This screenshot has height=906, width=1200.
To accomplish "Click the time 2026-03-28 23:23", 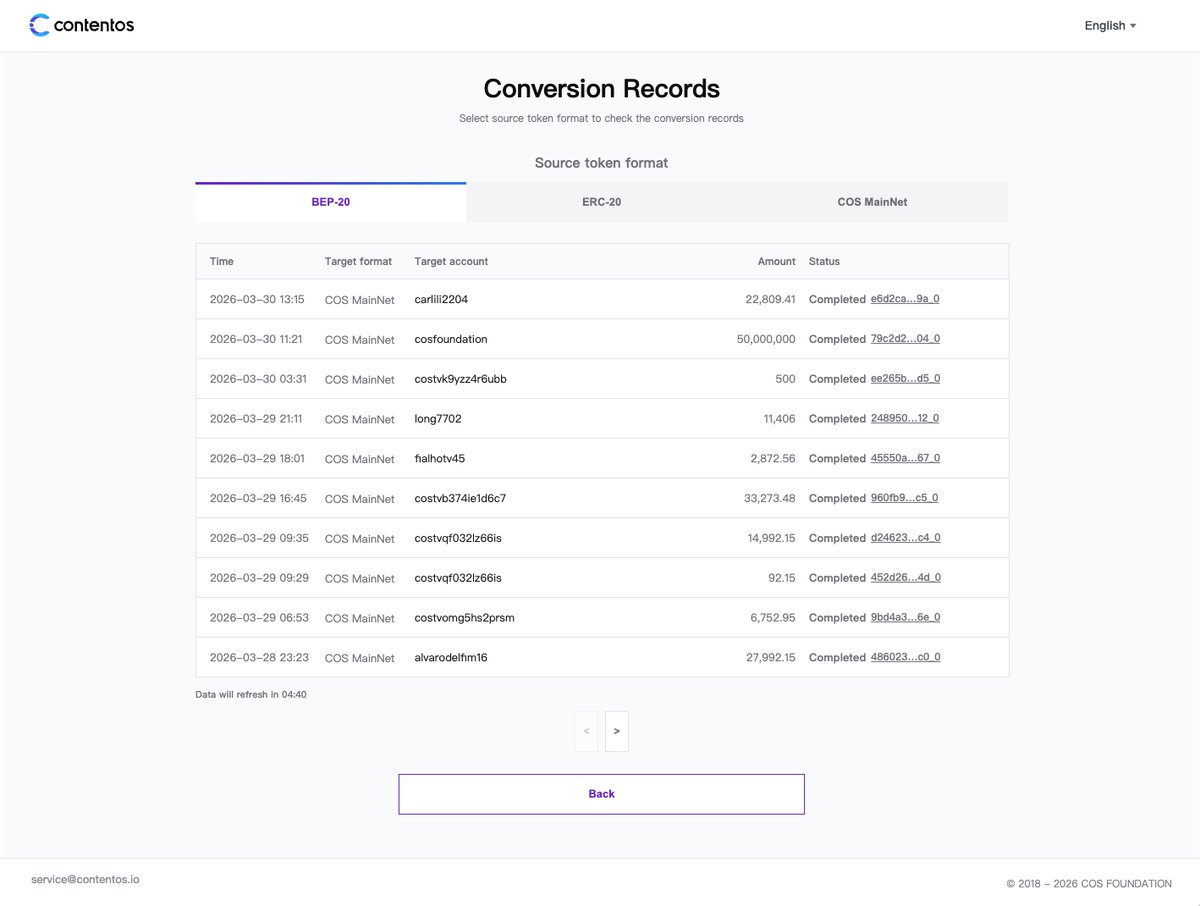I will point(259,658).
